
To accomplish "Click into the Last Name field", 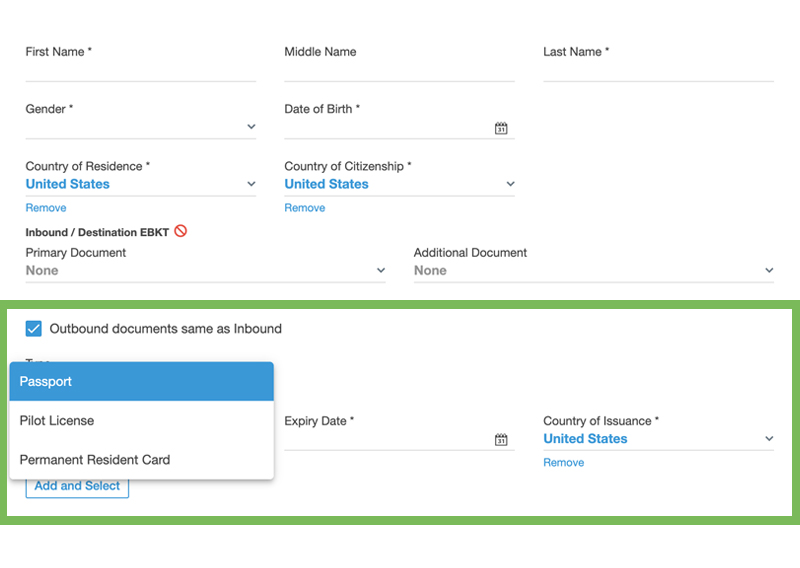I will [658, 70].
